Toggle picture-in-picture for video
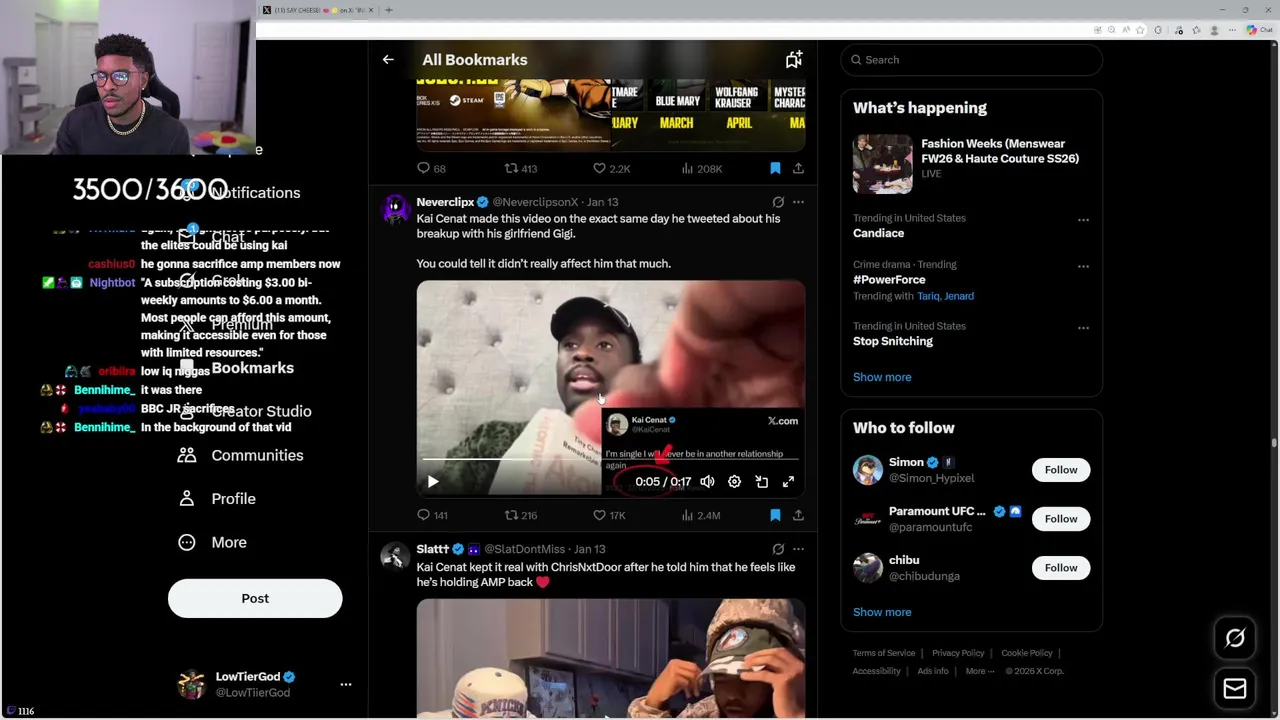This screenshot has height=720, width=1280. coord(761,482)
